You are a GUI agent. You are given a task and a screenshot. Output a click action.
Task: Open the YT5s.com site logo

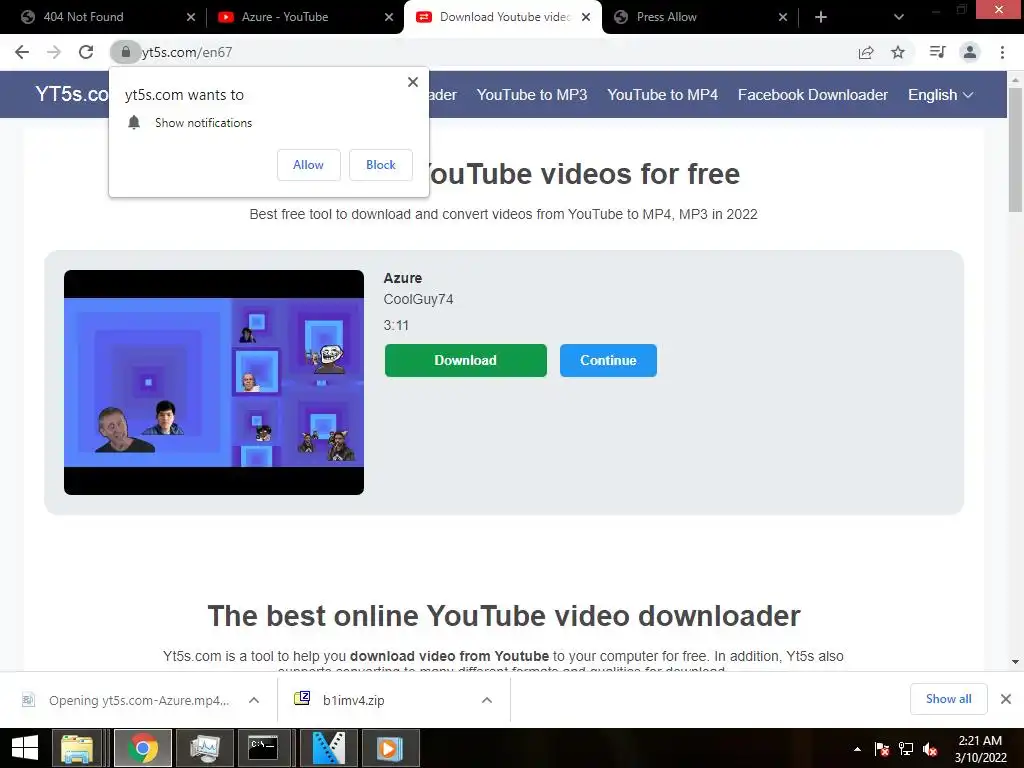tap(71, 94)
